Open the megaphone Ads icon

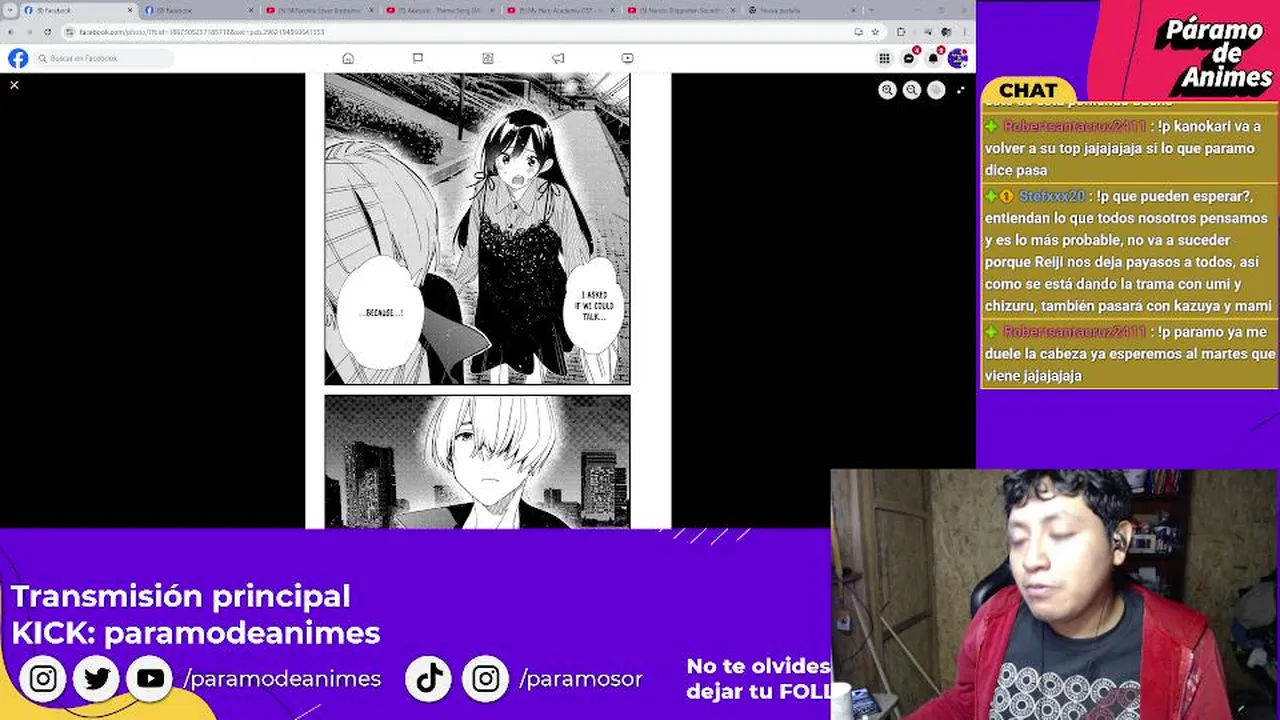point(558,58)
